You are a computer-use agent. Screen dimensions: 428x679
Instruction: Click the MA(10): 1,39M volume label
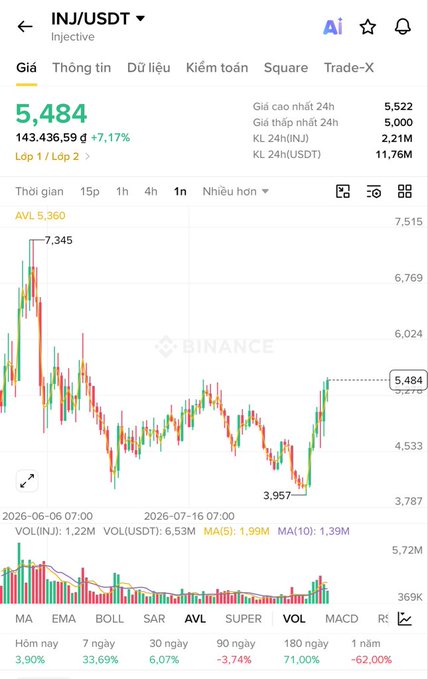[x=314, y=531]
